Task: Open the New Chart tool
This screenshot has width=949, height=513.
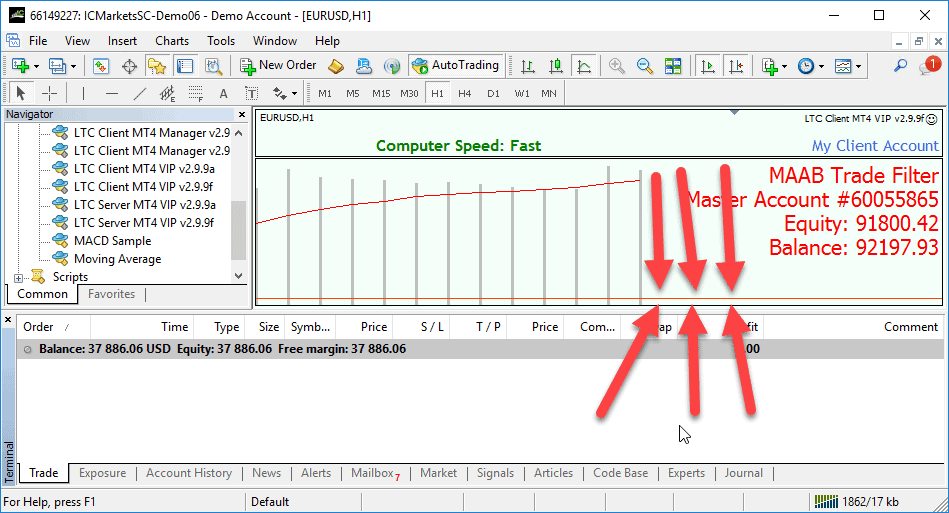Action: [21, 66]
